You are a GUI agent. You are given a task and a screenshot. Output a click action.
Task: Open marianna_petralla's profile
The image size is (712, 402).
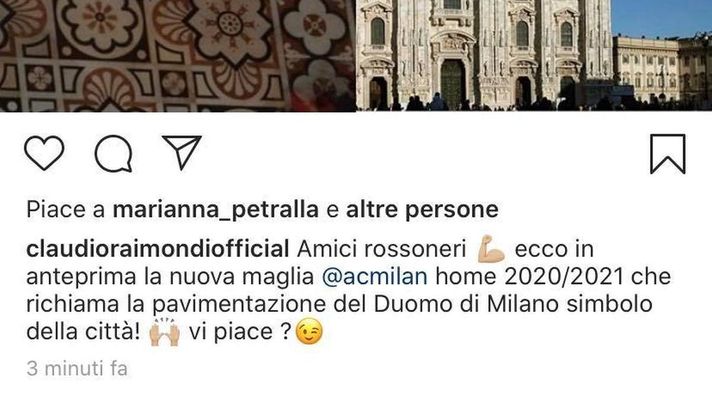[215, 209]
